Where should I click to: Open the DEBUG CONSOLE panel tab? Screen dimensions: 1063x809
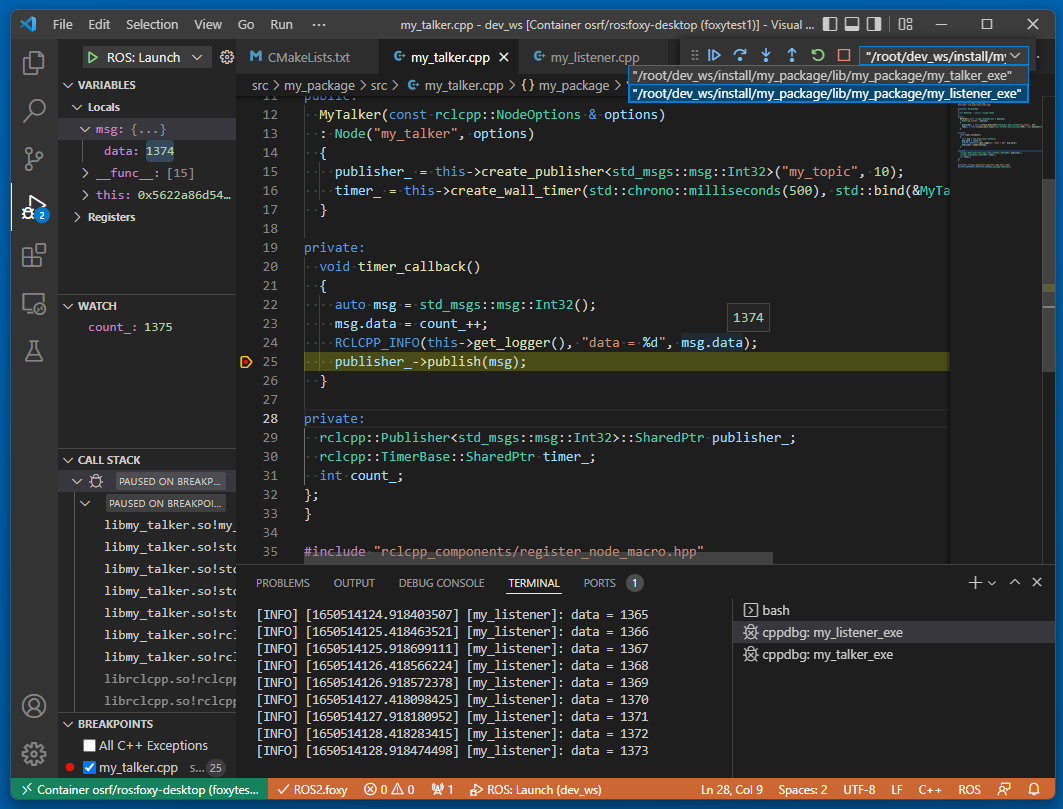[x=442, y=583]
